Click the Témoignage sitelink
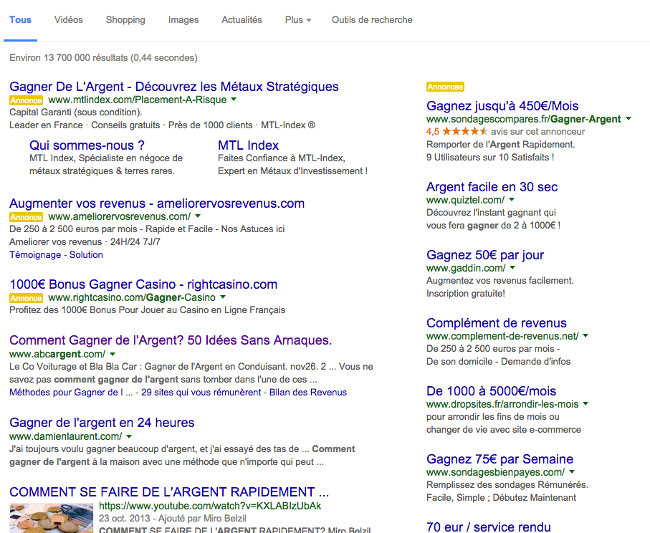Image resolution: width=650 pixels, height=533 pixels. click(35, 255)
